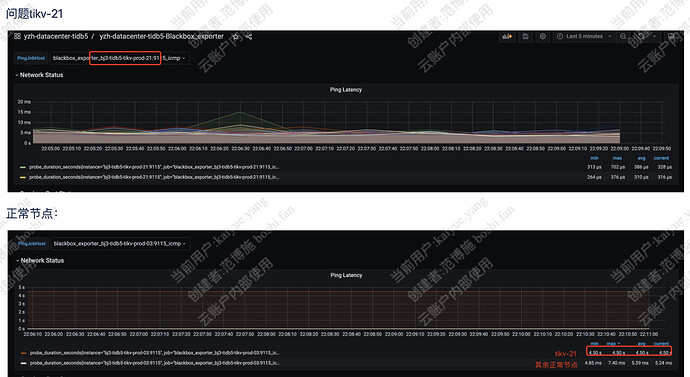The height and width of the screenshot is (377, 690).
Task: Click the 22:06:30 peak in top graph
Action: (x=240, y=113)
